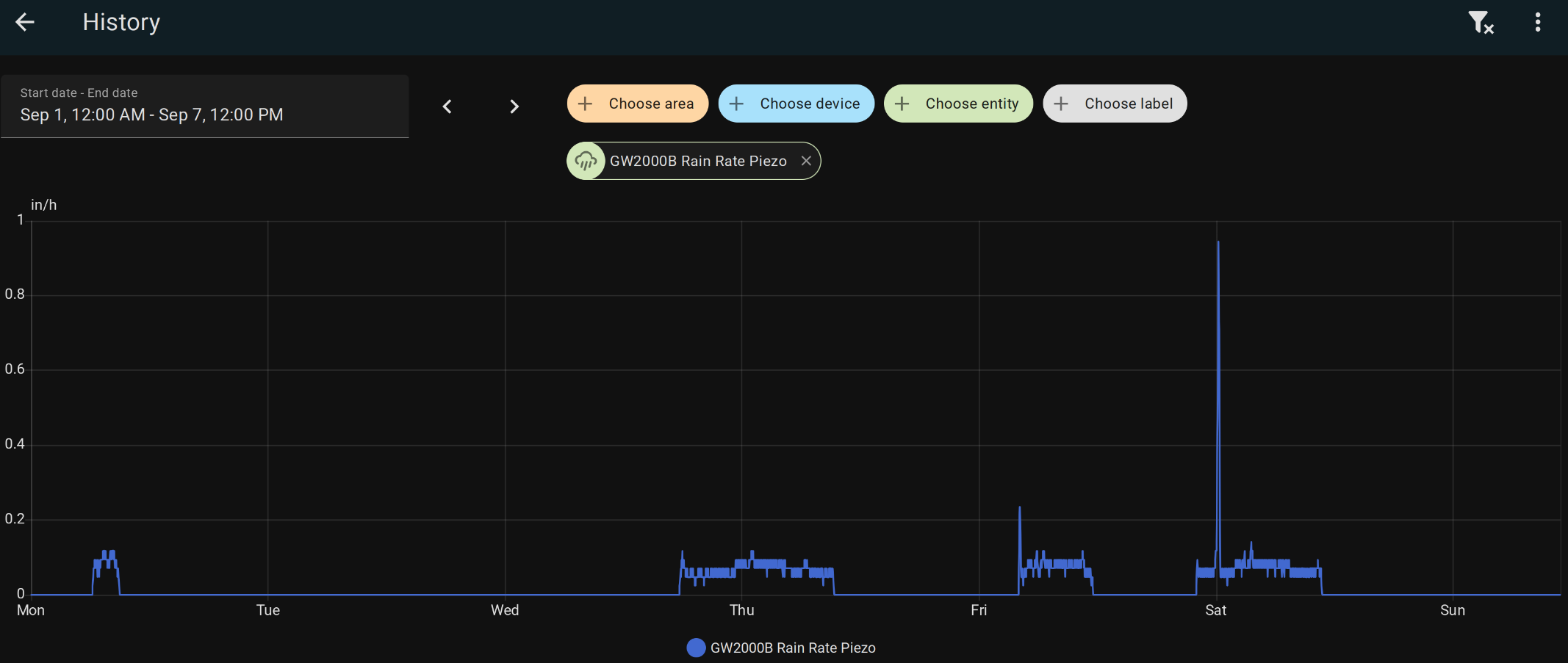Click plus icon on Choose label chip
1568x663 pixels.
click(x=1061, y=104)
